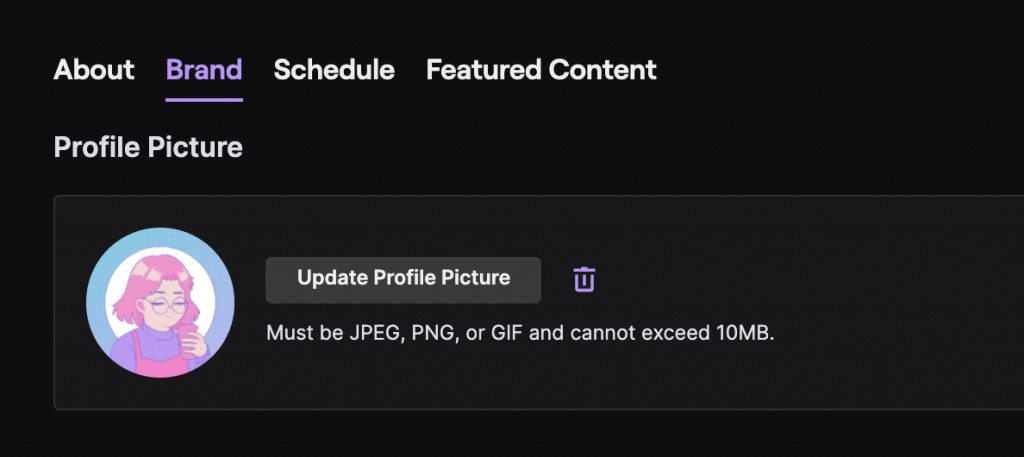Viewport: 1024px width, 457px height.
Task: Upload a new image via Update Profile Picture
Action: point(403,279)
